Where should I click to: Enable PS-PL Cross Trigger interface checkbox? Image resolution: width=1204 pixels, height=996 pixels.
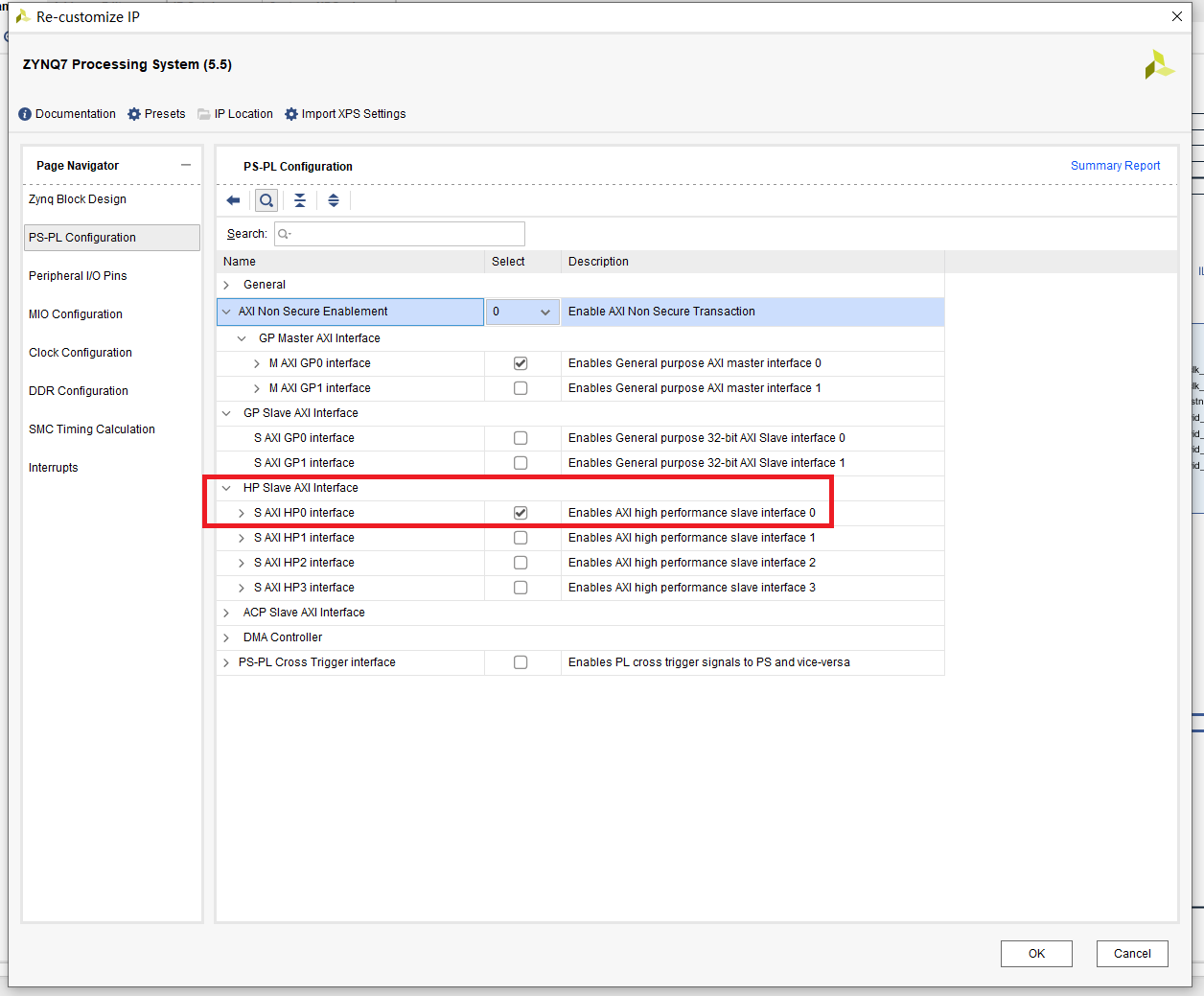coord(521,662)
